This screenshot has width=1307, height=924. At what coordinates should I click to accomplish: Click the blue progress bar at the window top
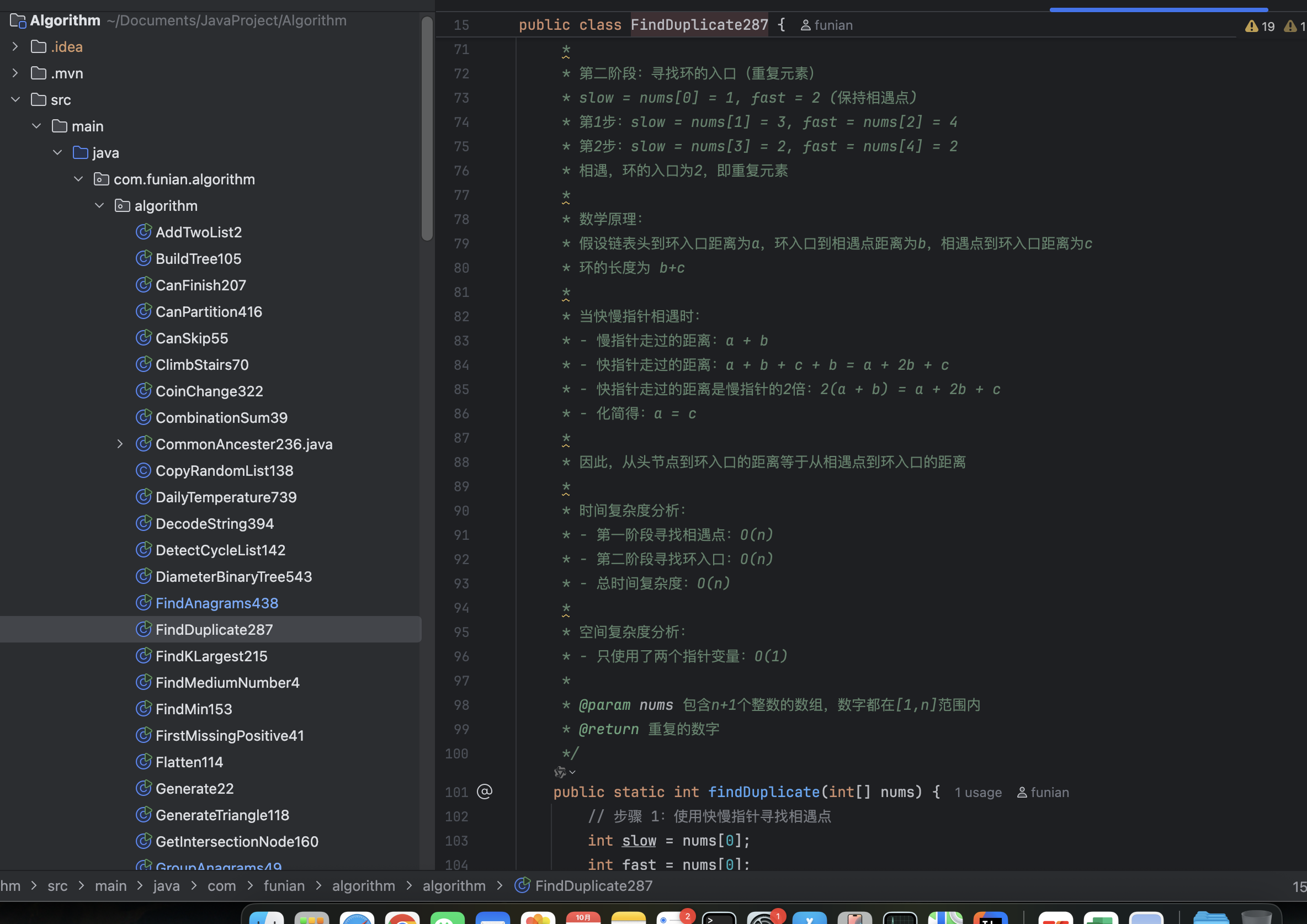tap(1157, 9)
